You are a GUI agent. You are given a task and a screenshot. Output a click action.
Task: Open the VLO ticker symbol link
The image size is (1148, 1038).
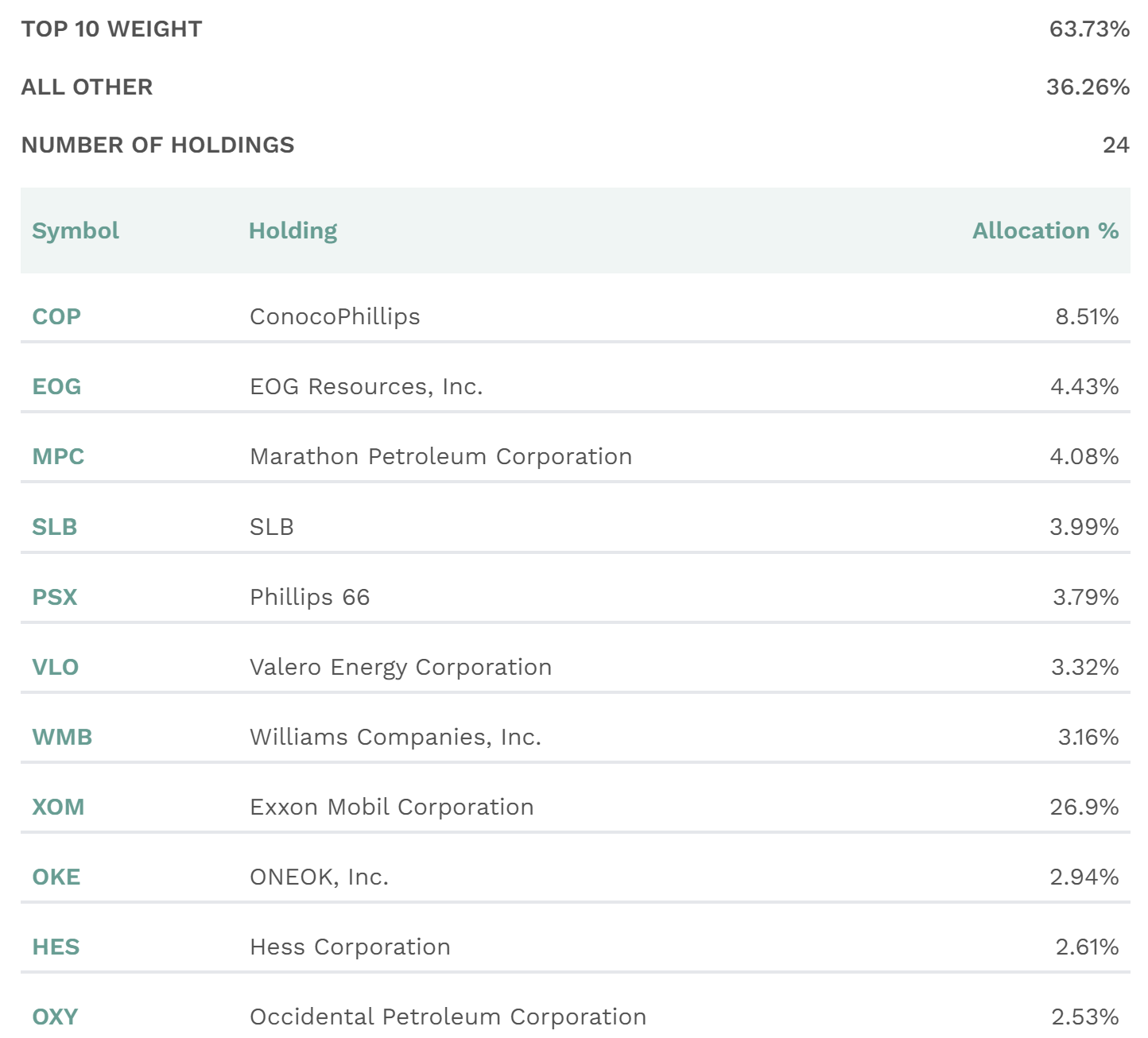(x=56, y=667)
